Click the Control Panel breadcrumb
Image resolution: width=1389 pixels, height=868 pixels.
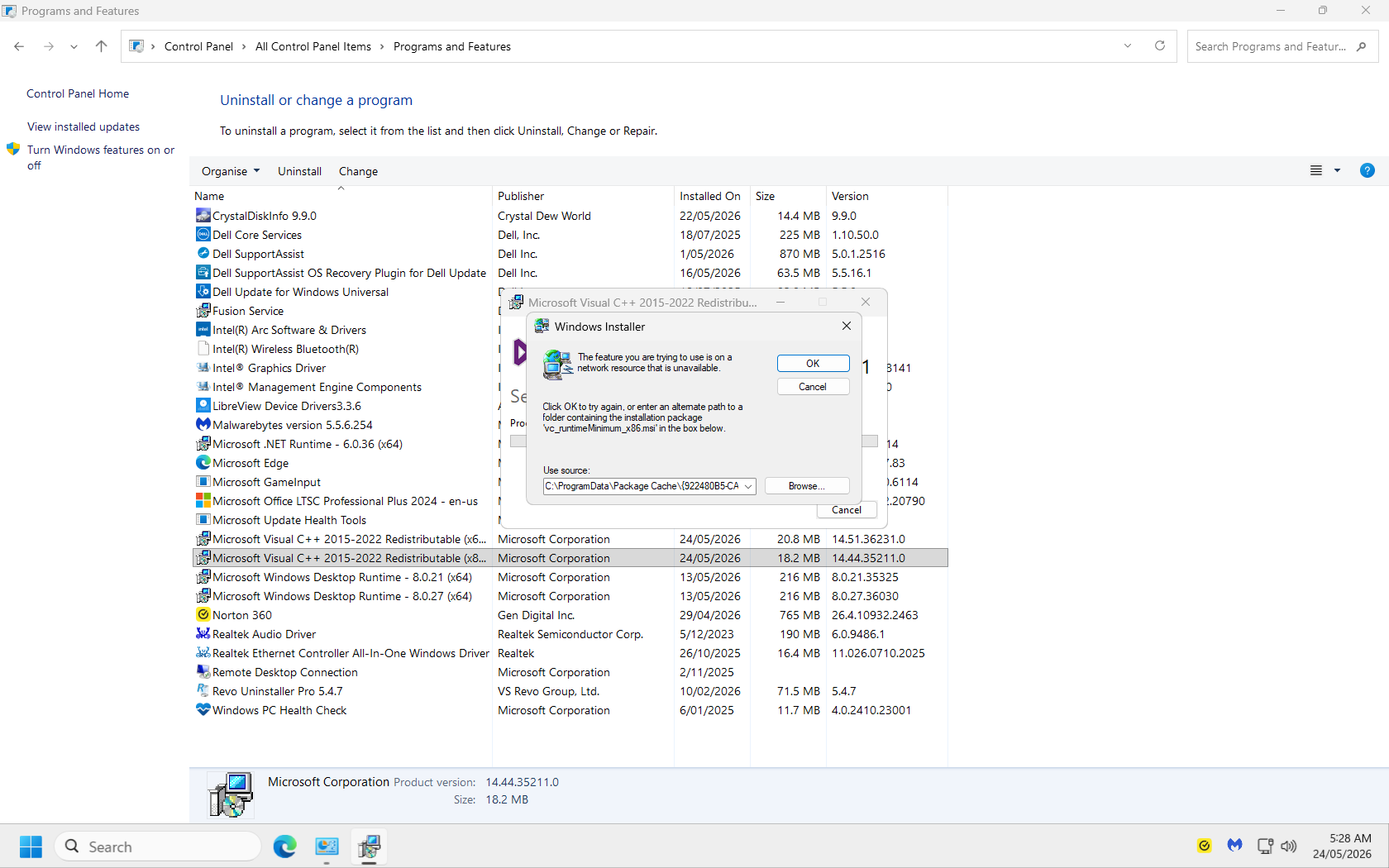pos(198,46)
